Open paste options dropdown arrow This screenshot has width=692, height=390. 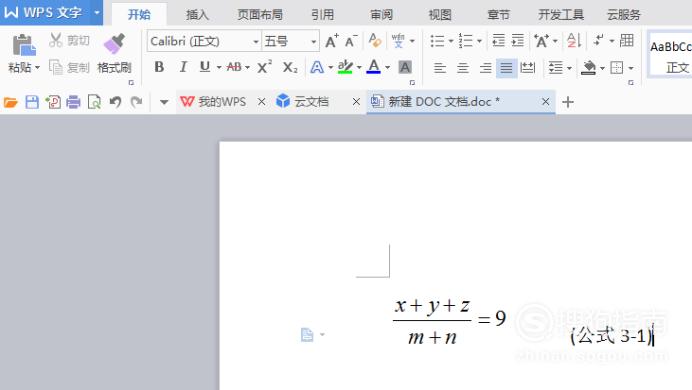tap(38, 68)
